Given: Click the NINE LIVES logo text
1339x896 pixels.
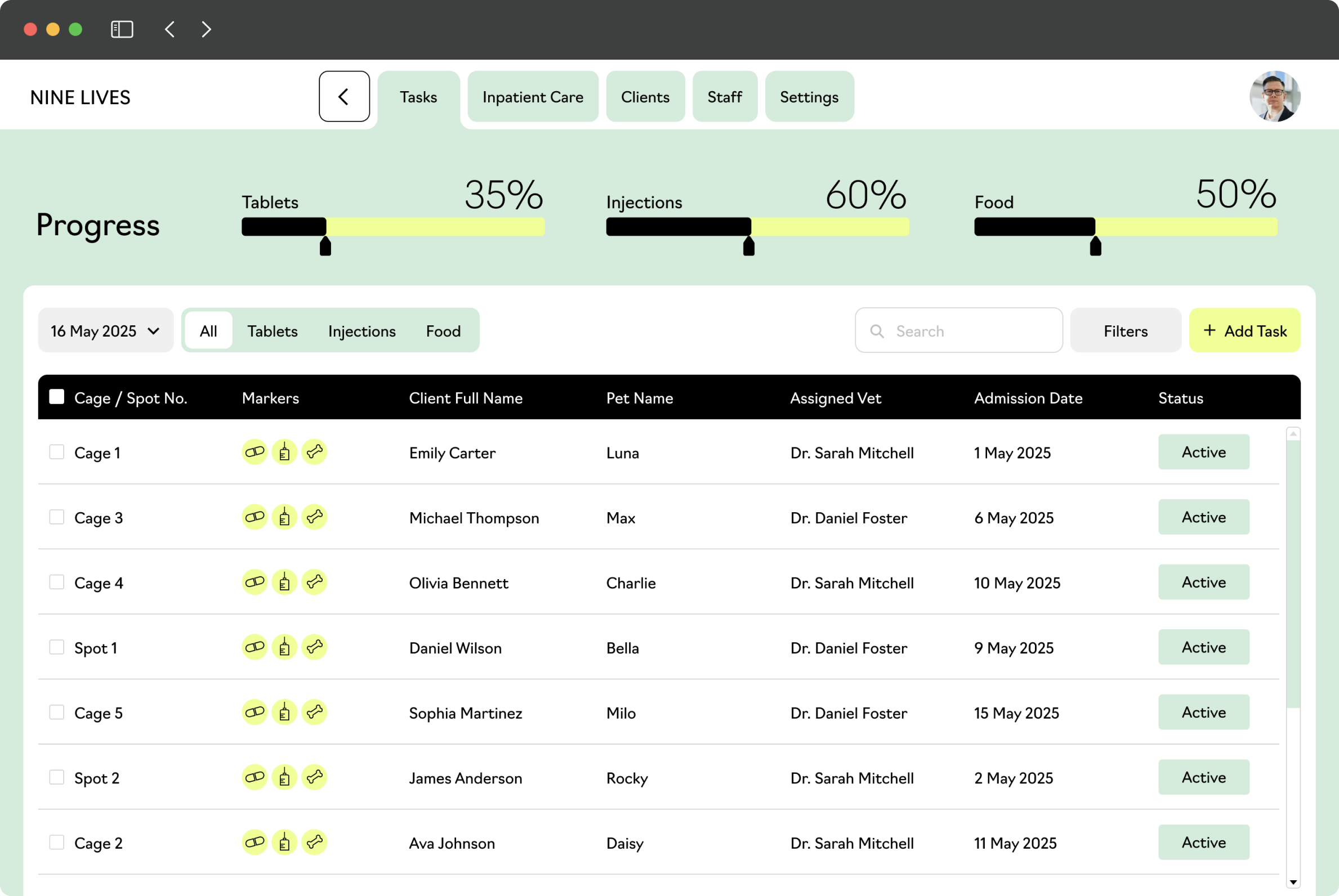Looking at the screenshot, I should (80, 97).
